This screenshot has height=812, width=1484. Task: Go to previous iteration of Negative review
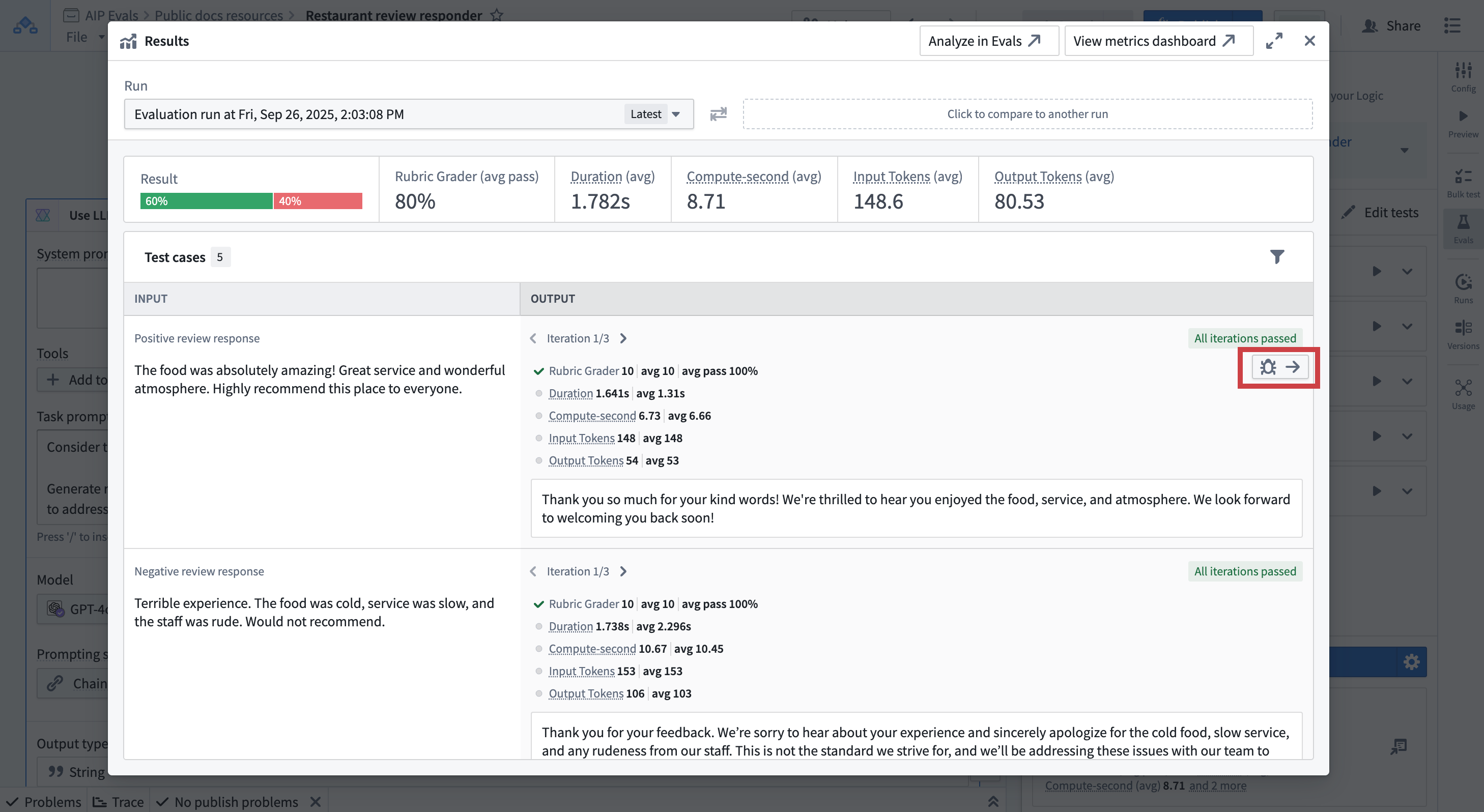click(x=533, y=571)
